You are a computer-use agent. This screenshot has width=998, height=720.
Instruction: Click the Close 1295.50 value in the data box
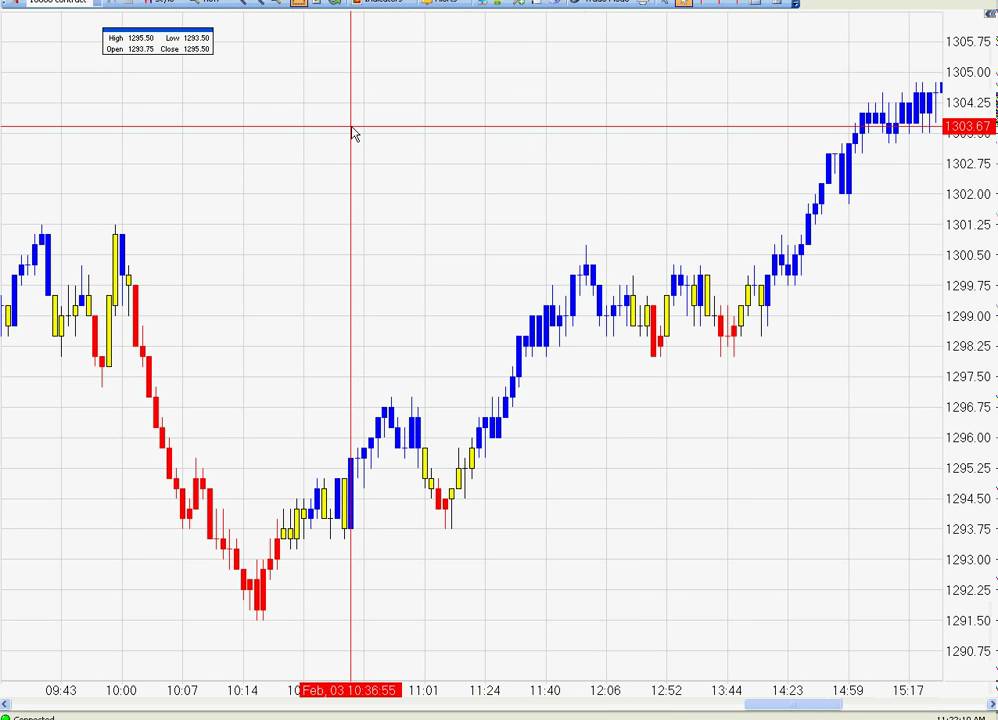pyautogui.click(x=196, y=49)
